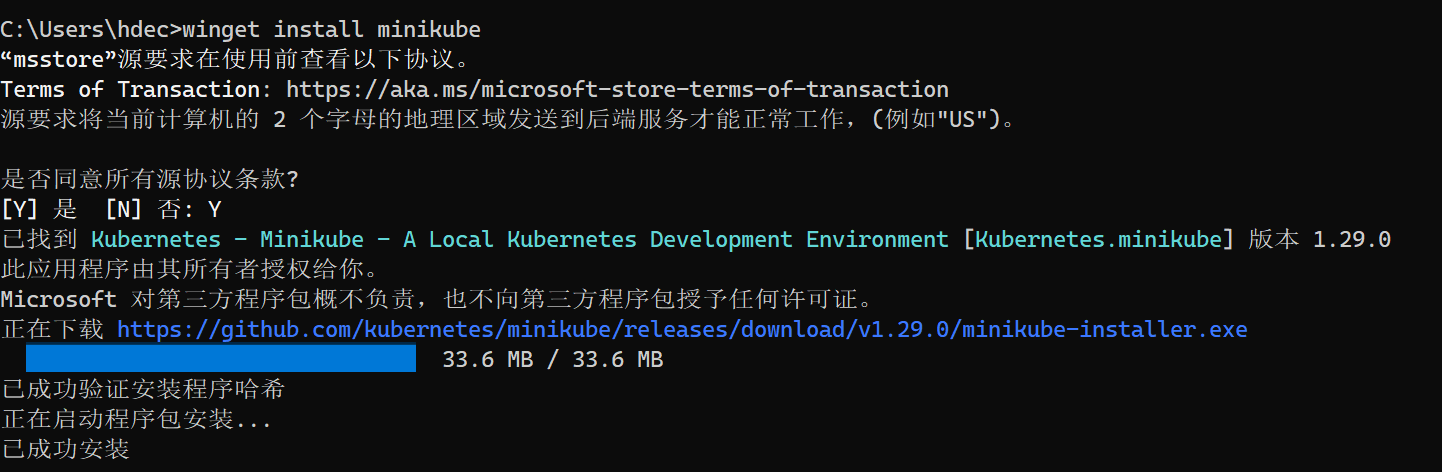Select the [Y] 是 option text
The image size is (1442, 472).
[x=39, y=210]
